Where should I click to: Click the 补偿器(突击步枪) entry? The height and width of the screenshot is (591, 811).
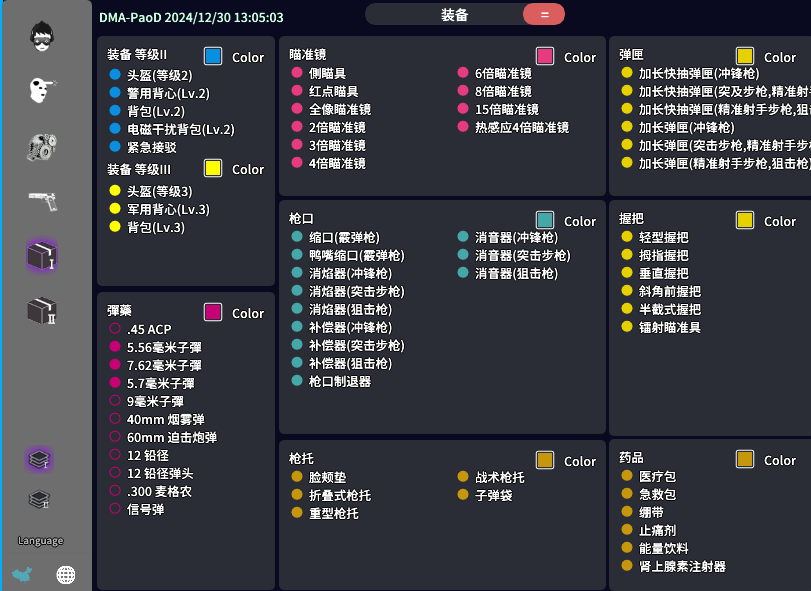[x=356, y=345]
